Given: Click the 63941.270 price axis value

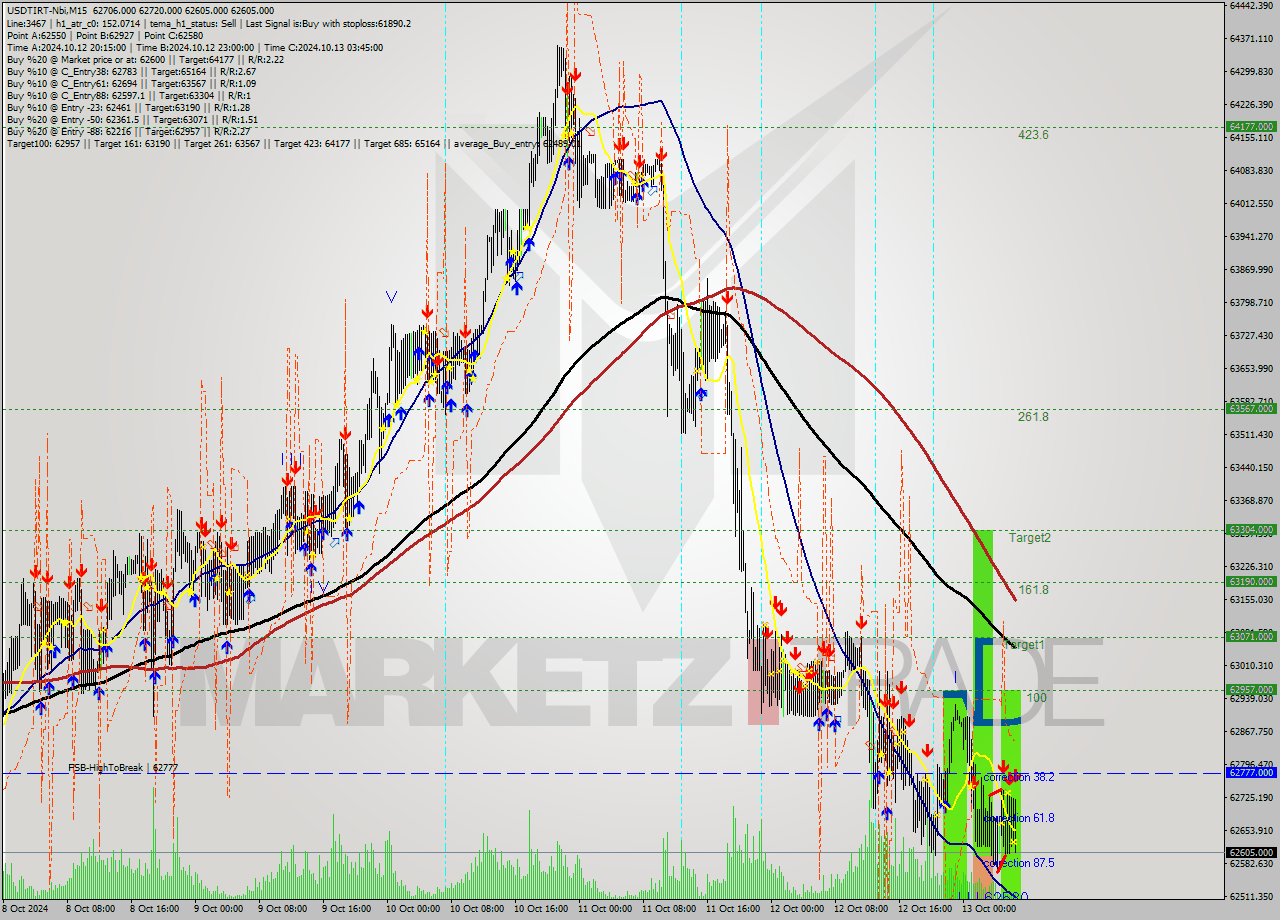Looking at the screenshot, I should 1250,237.
